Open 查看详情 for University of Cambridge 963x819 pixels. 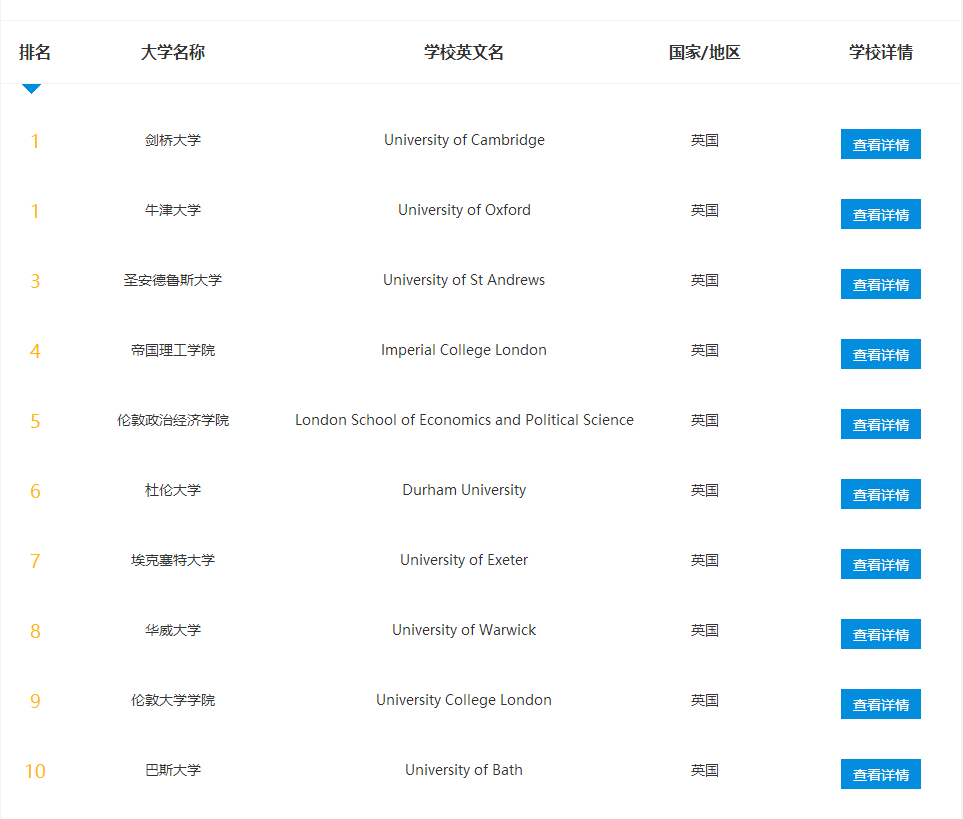[x=881, y=144]
